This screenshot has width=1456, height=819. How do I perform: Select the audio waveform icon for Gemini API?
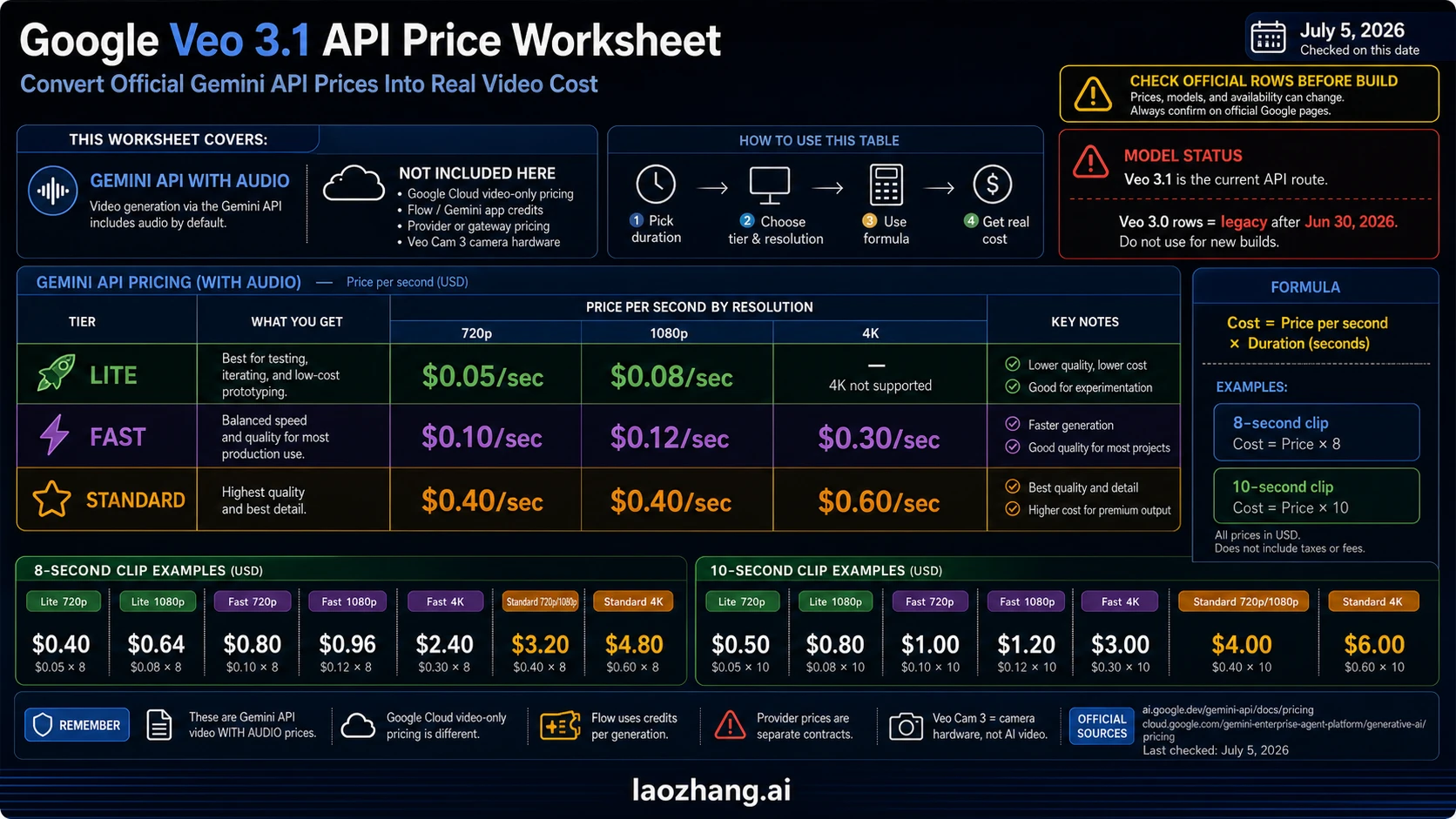pyautogui.click(x=53, y=191)
